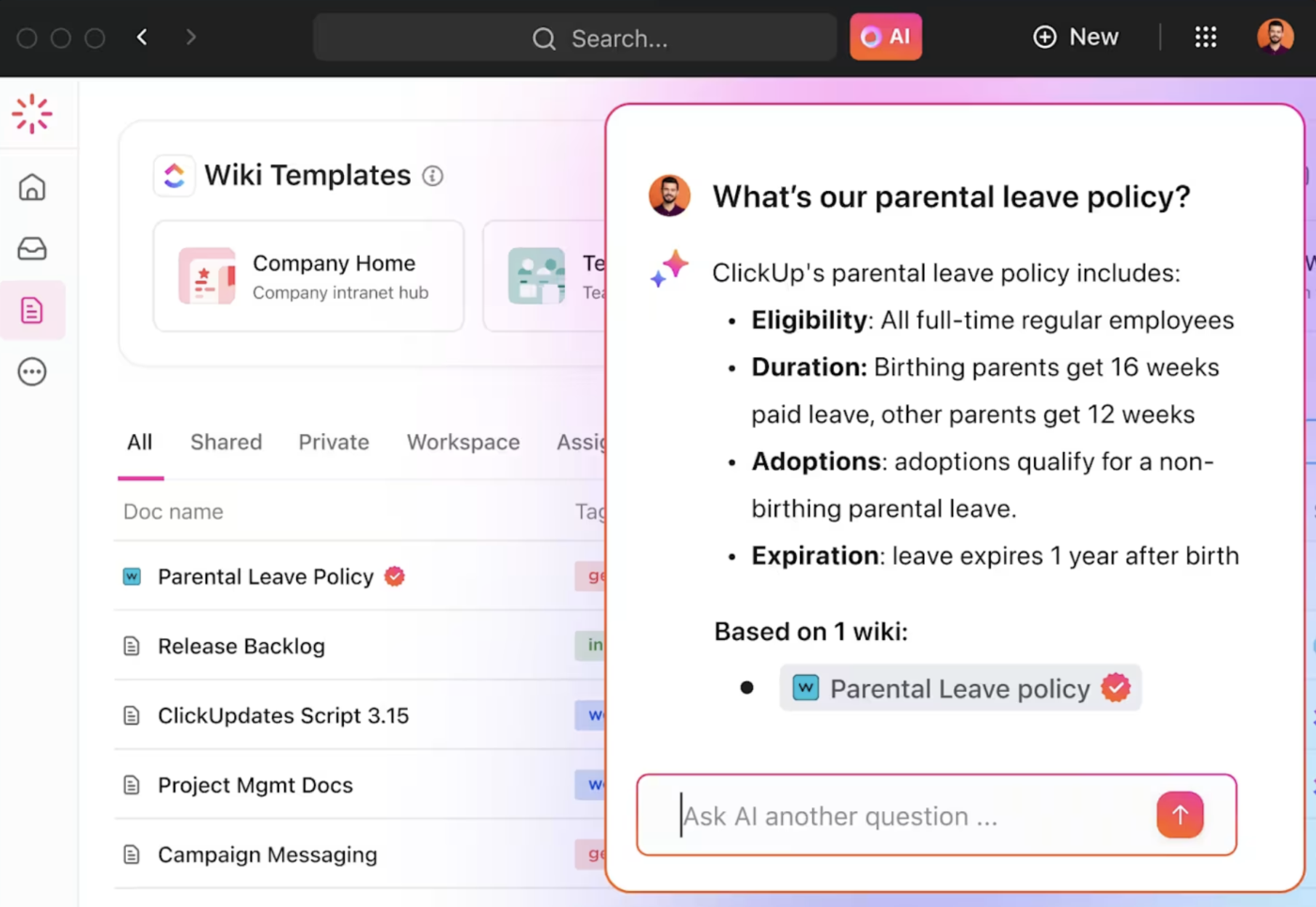Open the apps grid icon
1316x907 pixels.
point(1206,38)
